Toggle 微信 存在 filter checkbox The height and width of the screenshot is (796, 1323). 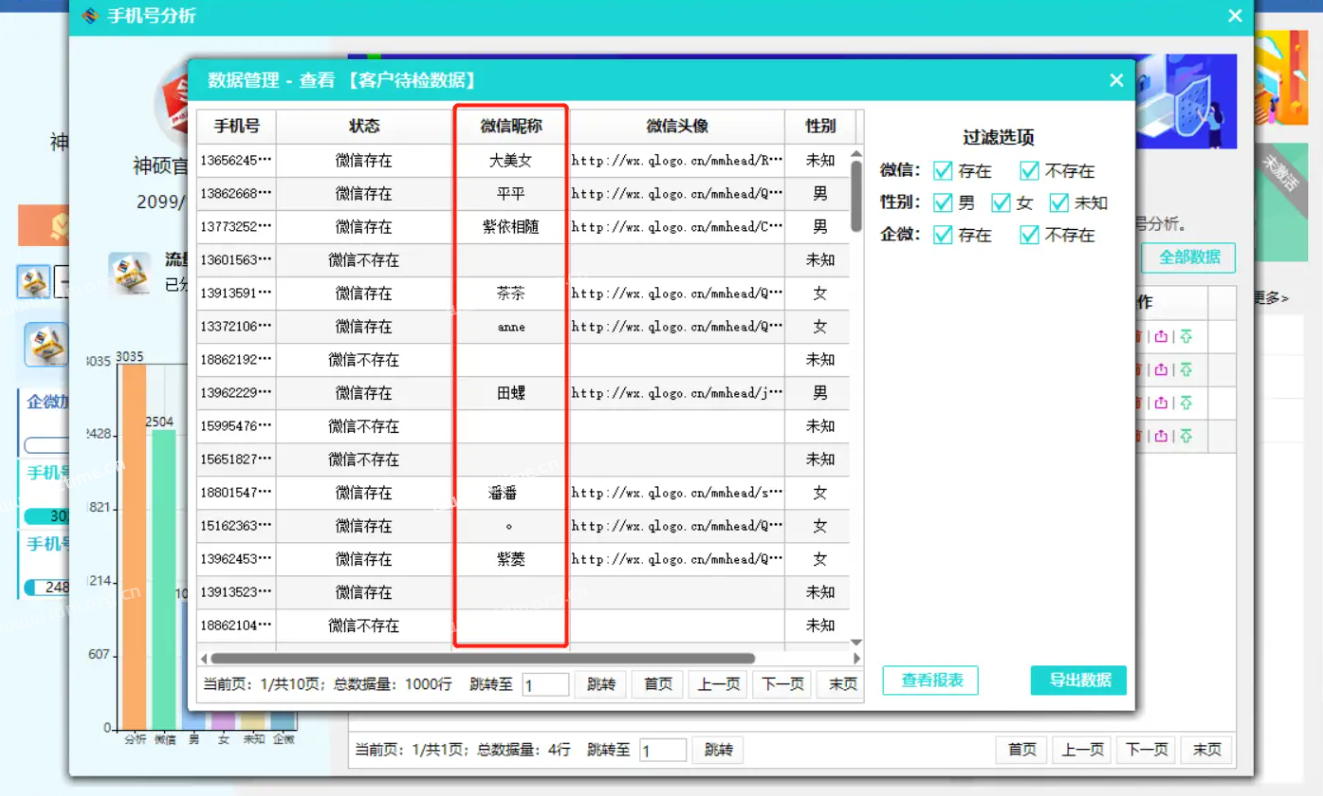pyautogui.click(x=942, y=170)
